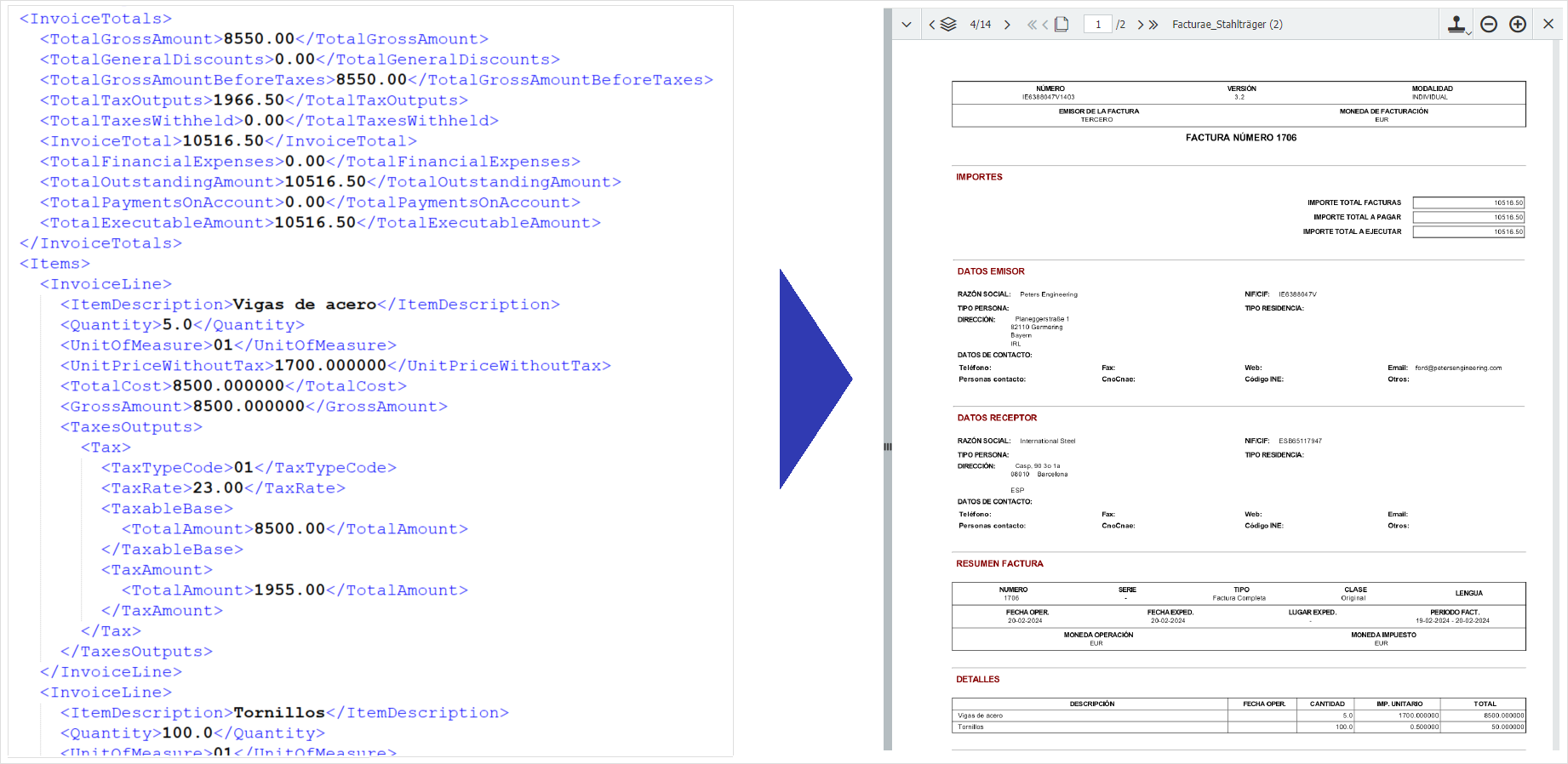Go to previous page arrow
This screenshot has width=1568, height=764.
coord(1045,25)
